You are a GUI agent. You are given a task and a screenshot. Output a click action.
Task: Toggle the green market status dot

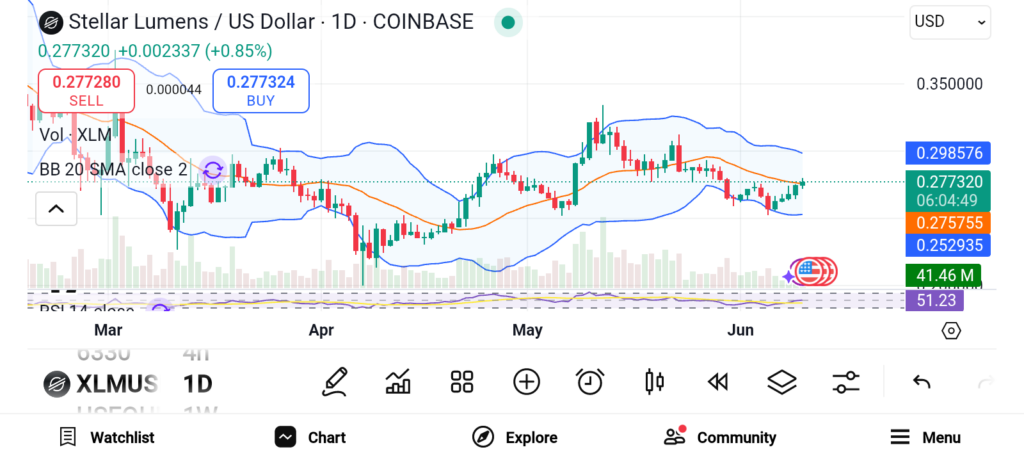tap(508, 22)
